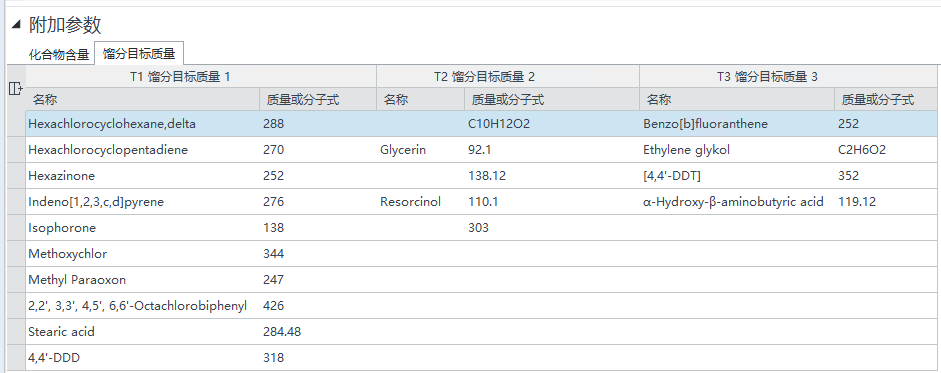Image resolution: width=941 pixels, height=373 pixels.
Task: Select the row header of Isophorone row
Action: coord(16,228)
